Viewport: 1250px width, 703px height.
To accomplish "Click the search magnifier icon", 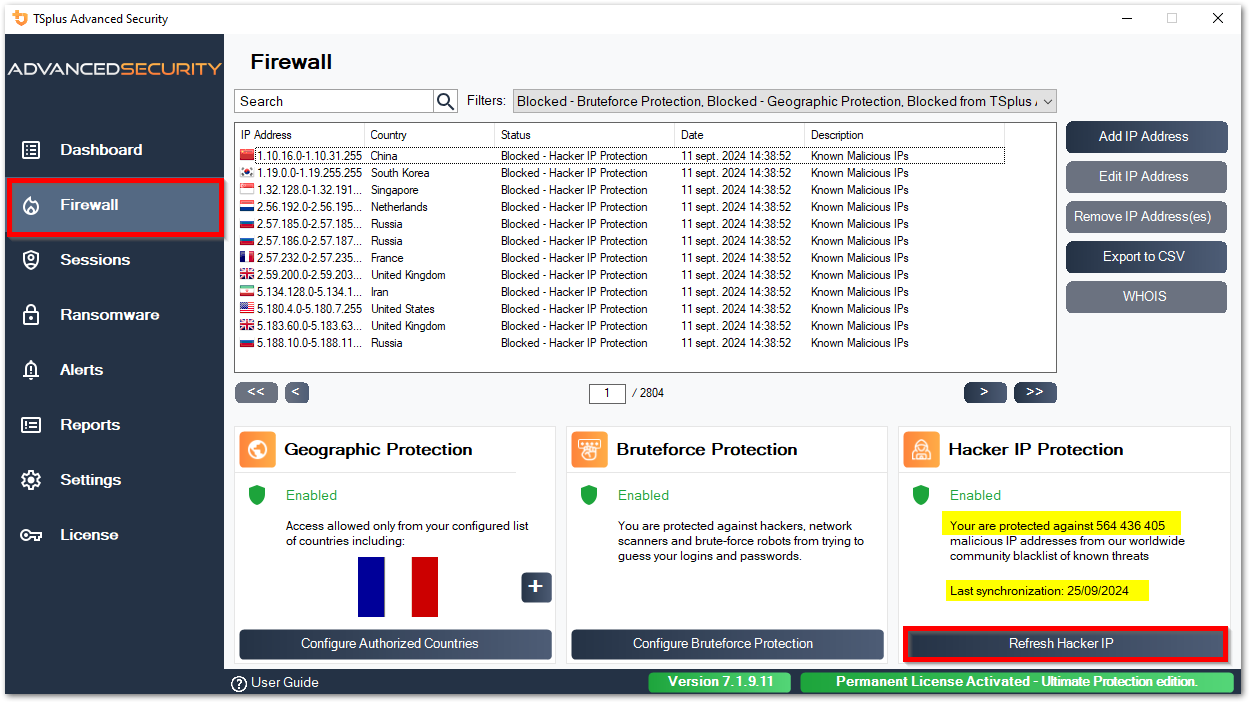I will (445, 100).
